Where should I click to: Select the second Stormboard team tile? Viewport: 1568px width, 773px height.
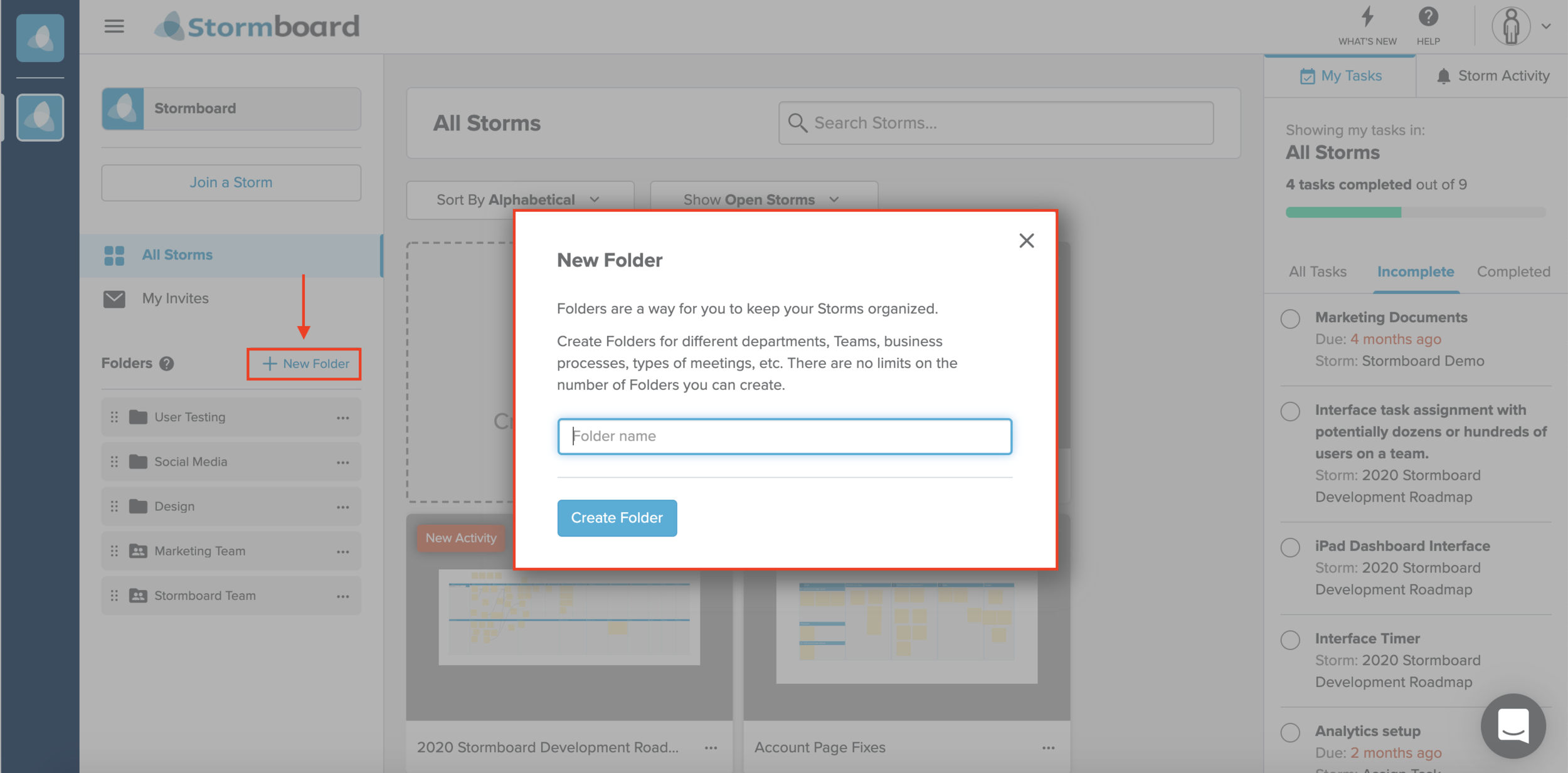[40, 117]
